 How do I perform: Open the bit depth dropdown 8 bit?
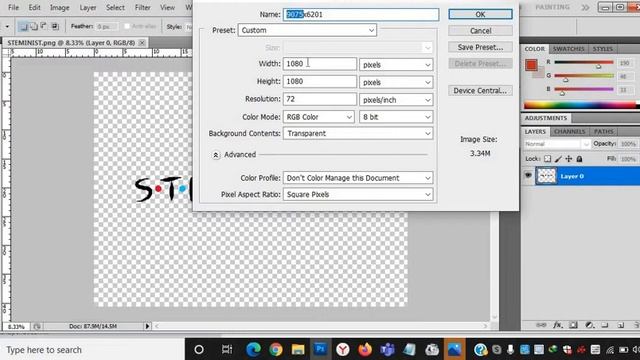(x=396, y=117)
